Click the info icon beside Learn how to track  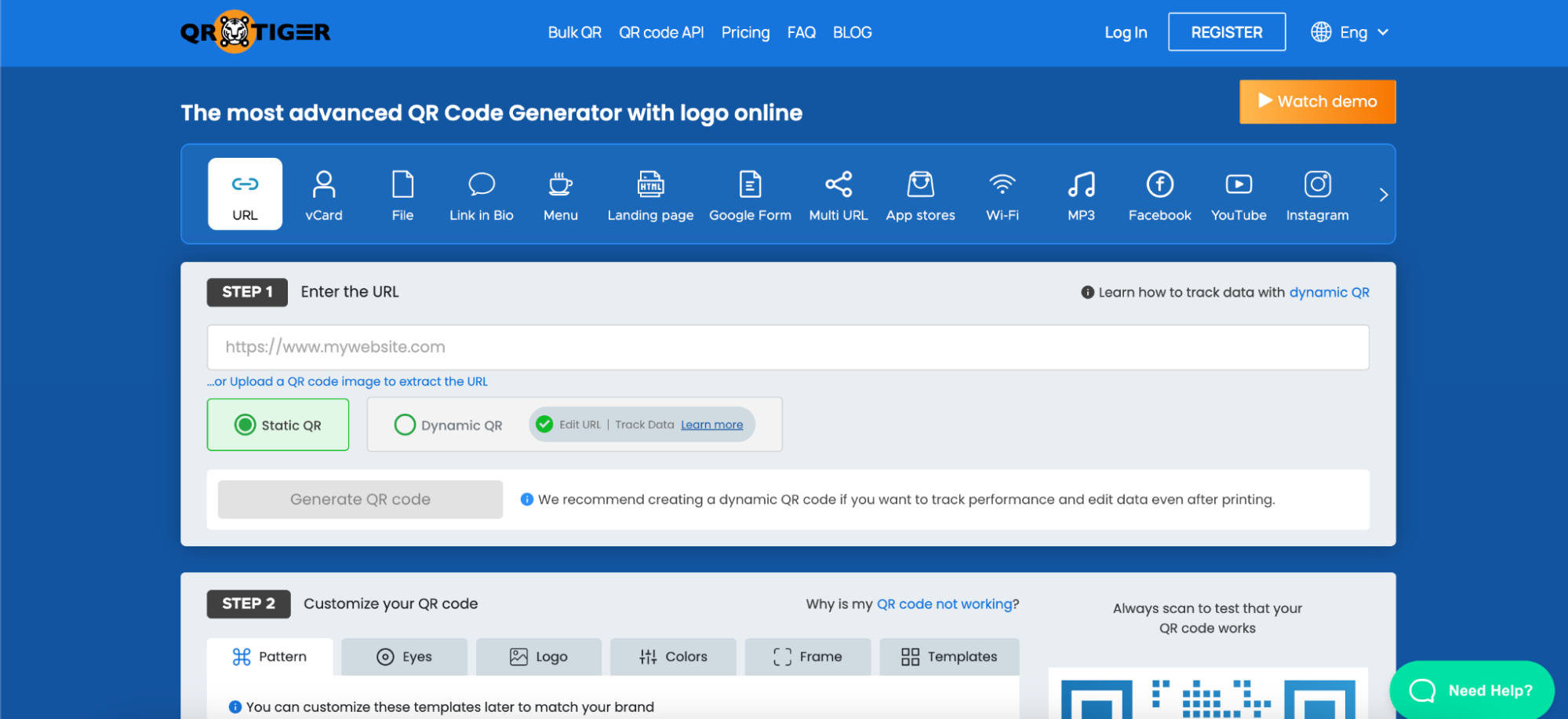click(1087, 292)
